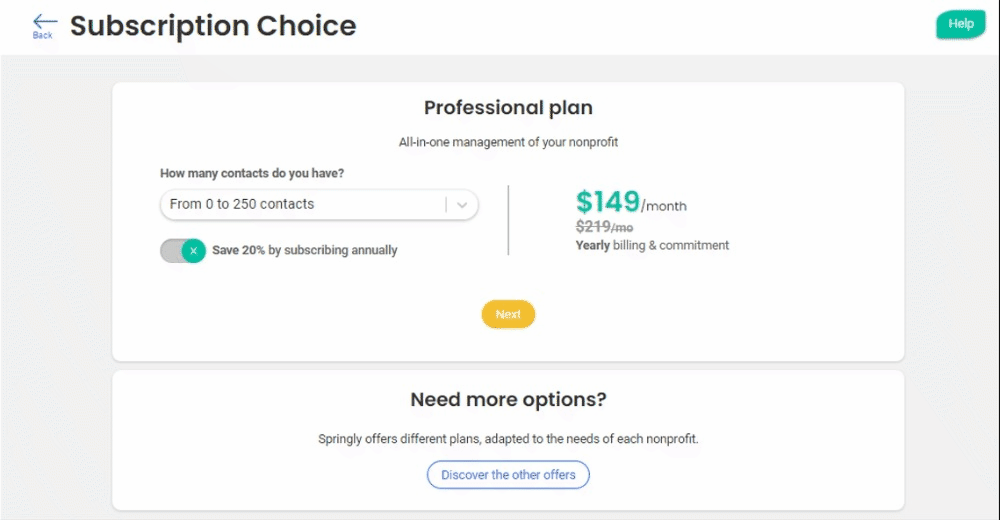Click the back arrow icon
The width and height of the screenshot is (1000, 520).
click(44, 21)
